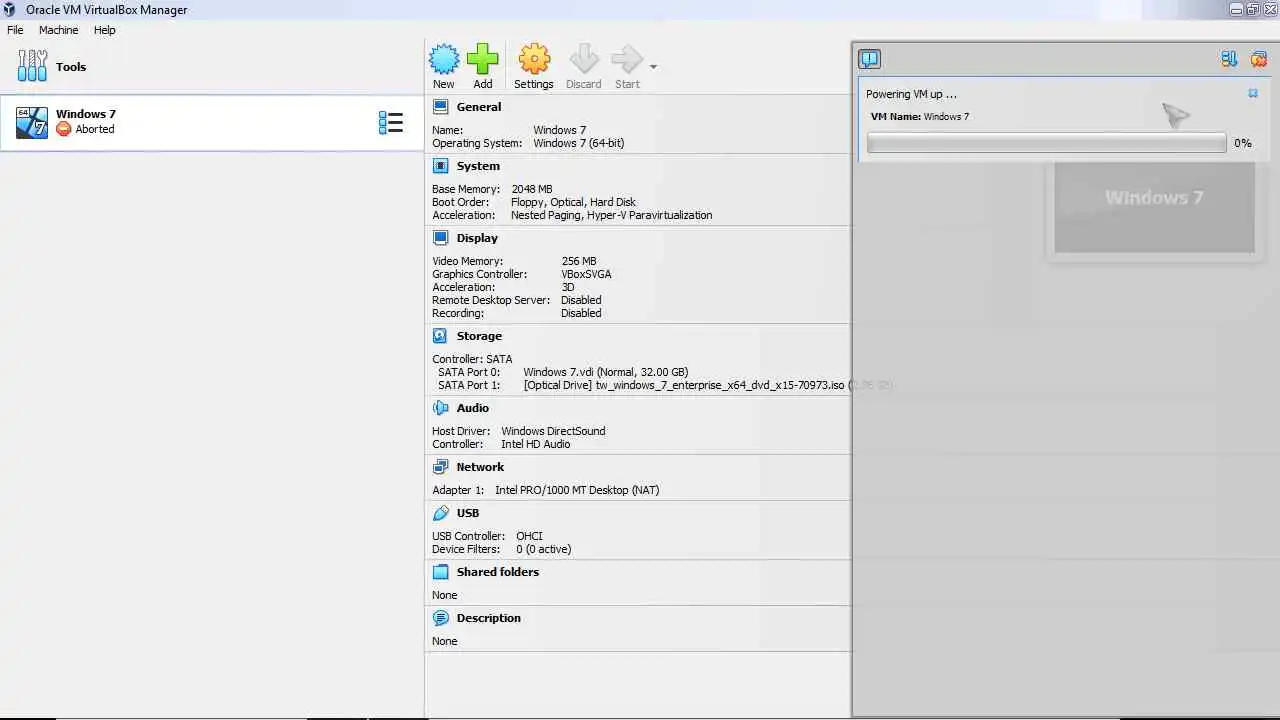Screen dimensions: 1280x720
Task: Click the Aborted state icon
Action: click(64, 129)
